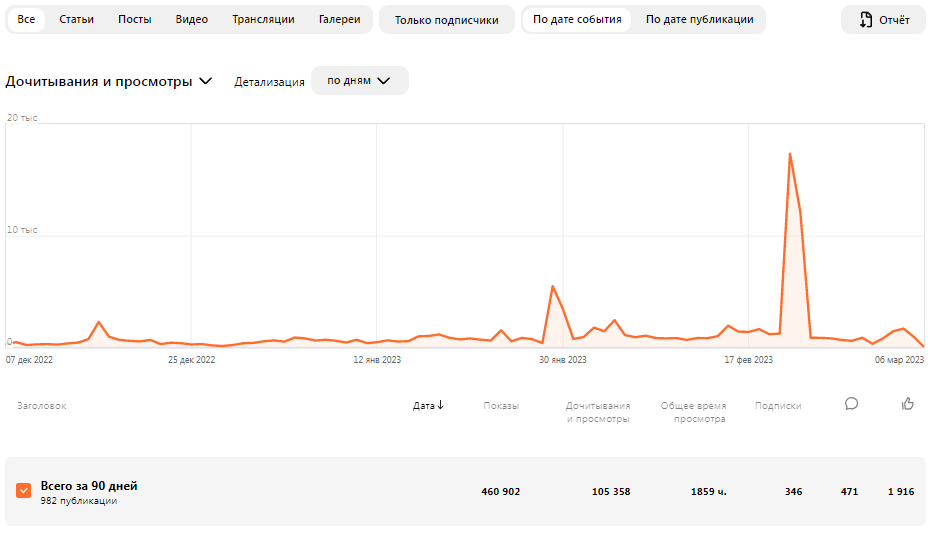Screen dimensions: 932x536
Task: Switch to the Статьи tab
Action: pos(76,20)
